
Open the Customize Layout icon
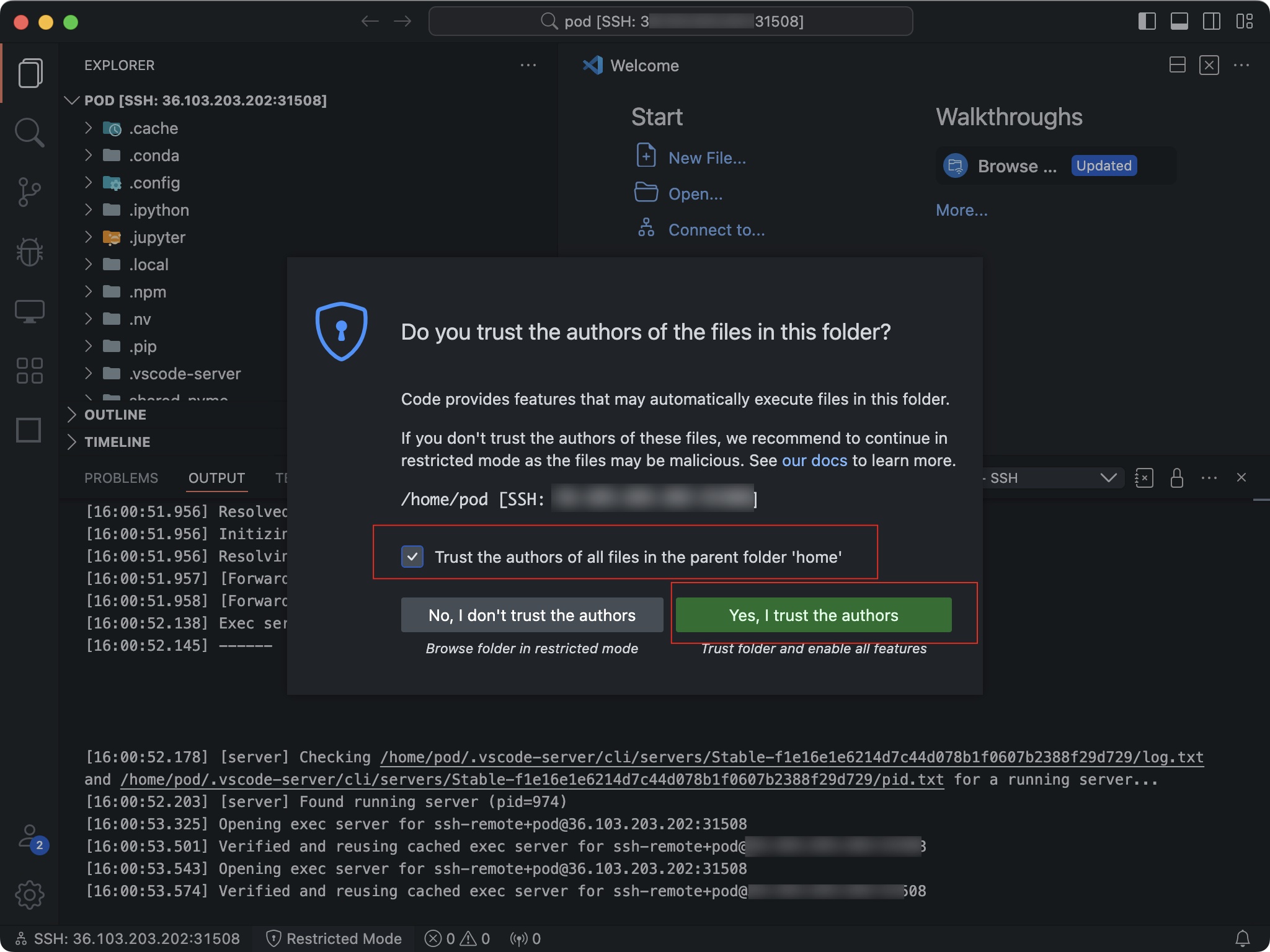[x=1244, y=21]
